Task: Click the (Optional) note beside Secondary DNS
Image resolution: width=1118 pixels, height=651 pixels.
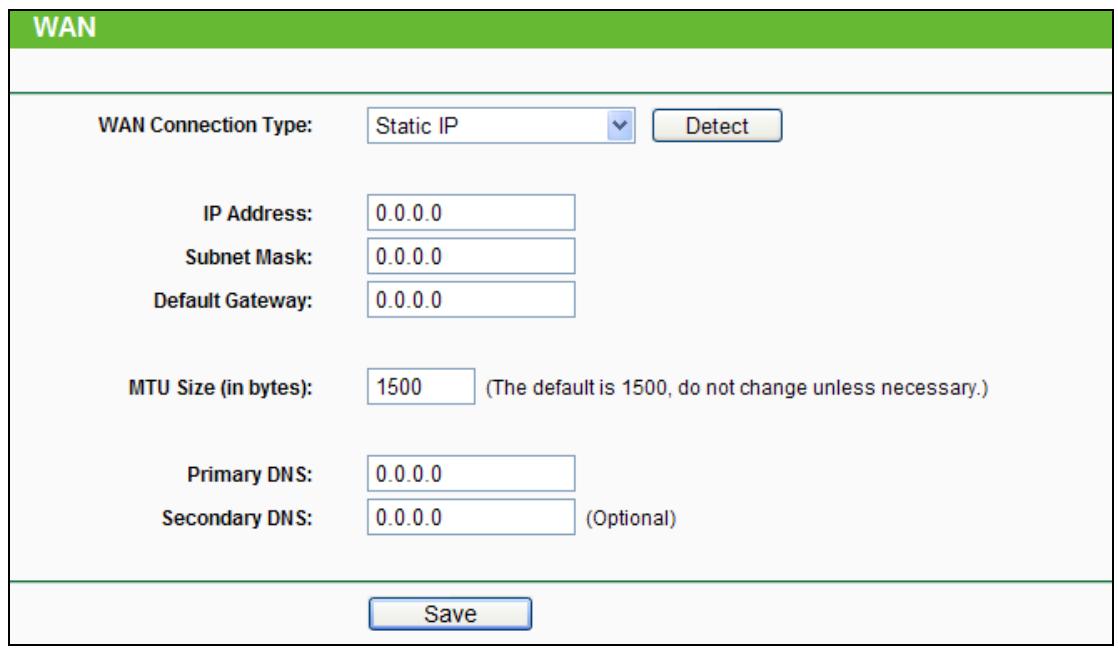Action: pyautogui.click(x=630, y=518)
